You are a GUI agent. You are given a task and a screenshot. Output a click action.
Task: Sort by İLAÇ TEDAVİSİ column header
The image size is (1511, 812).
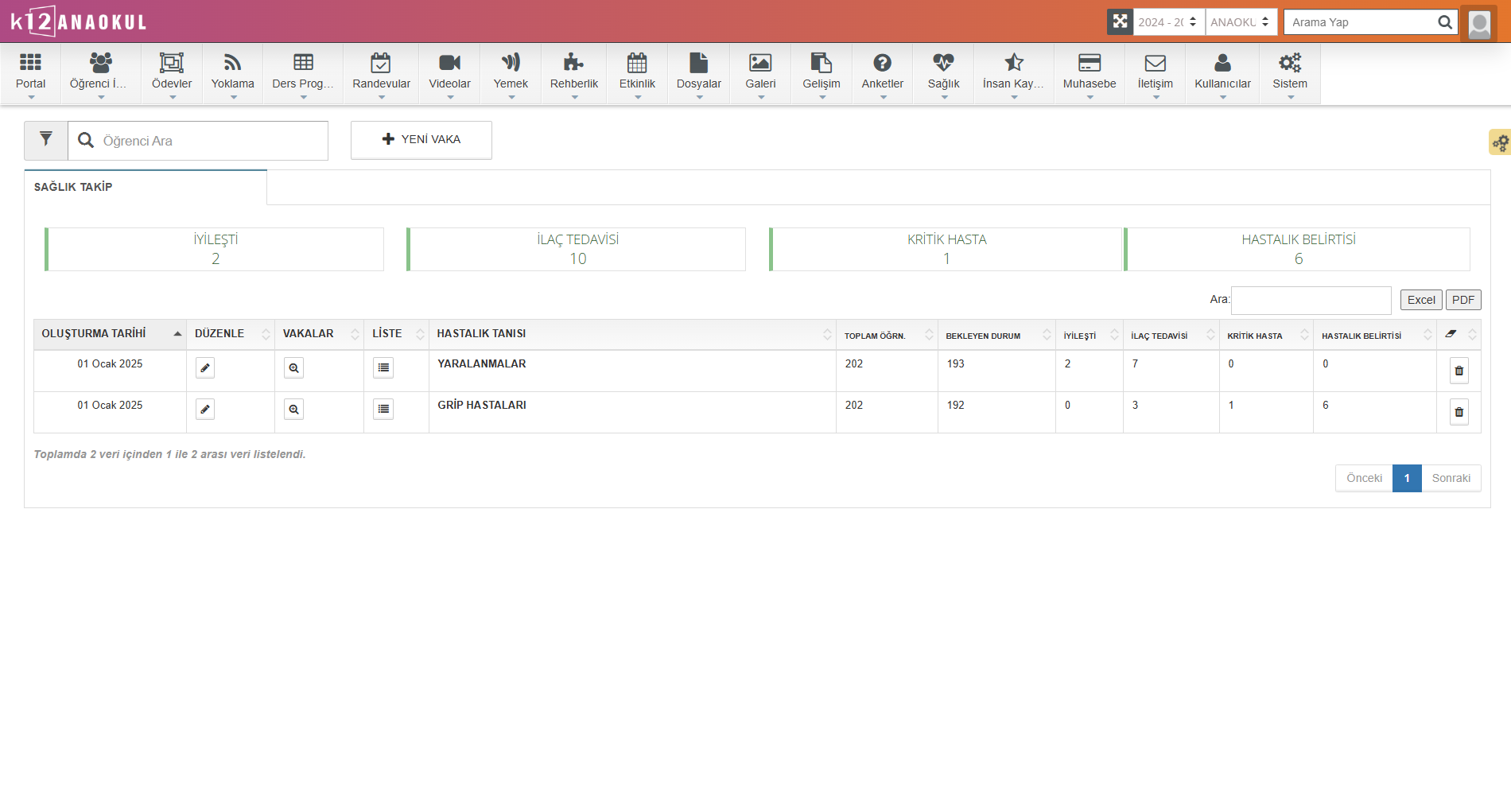click(x=1171, y=335)
